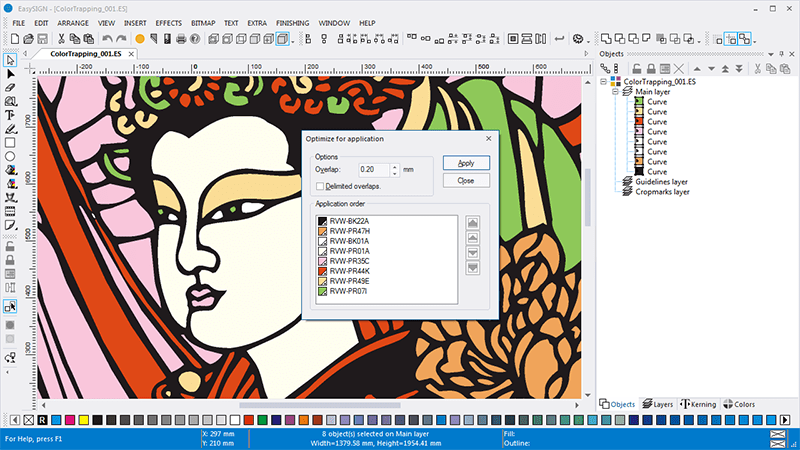
Task: Click the Overlap value input field
Action: [373, 170]
